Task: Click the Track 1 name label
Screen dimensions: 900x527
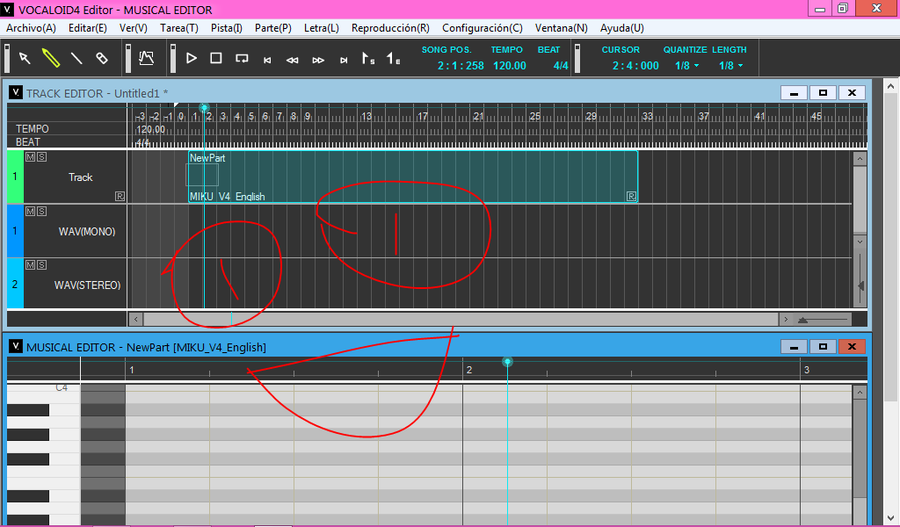Action: 80,177
